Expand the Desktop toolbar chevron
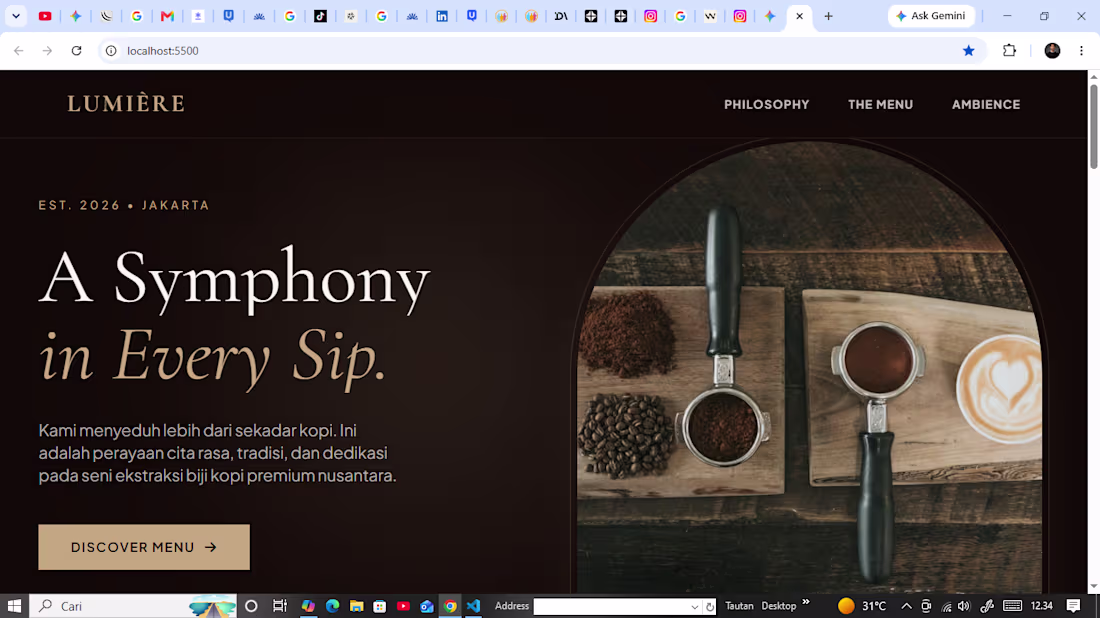Viewport: 1100px width, 618px height. (x=806, y=602)
